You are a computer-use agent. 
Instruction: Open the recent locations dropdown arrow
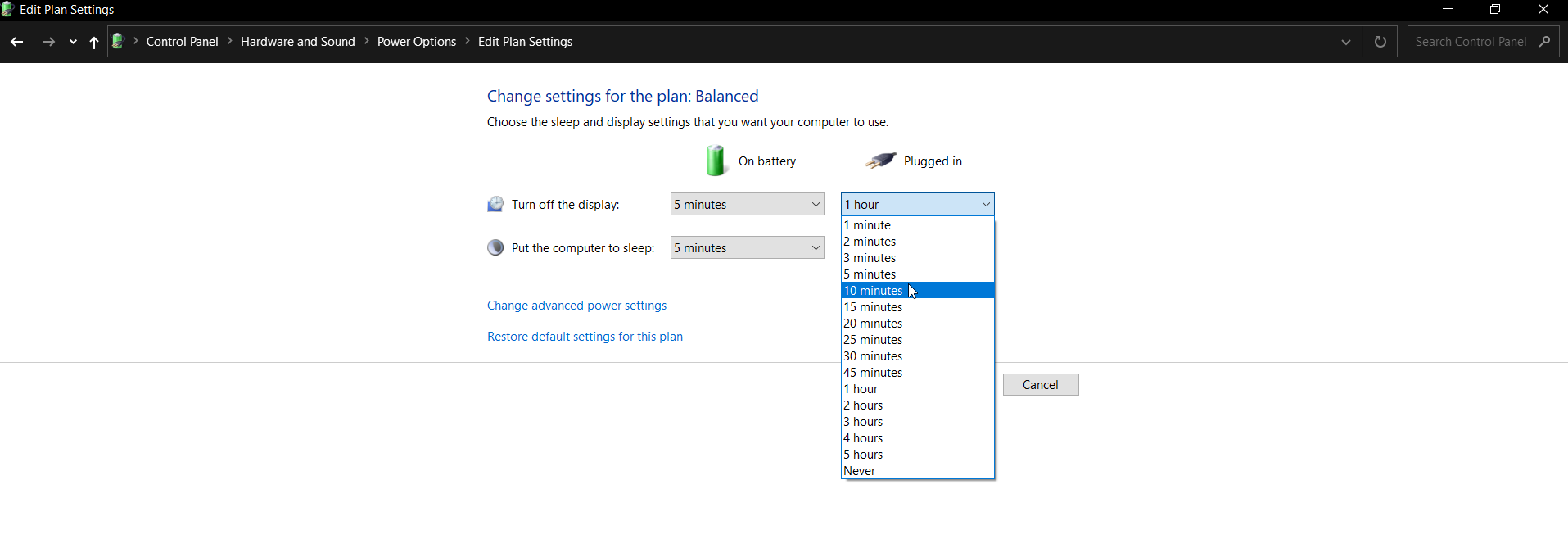73,42
